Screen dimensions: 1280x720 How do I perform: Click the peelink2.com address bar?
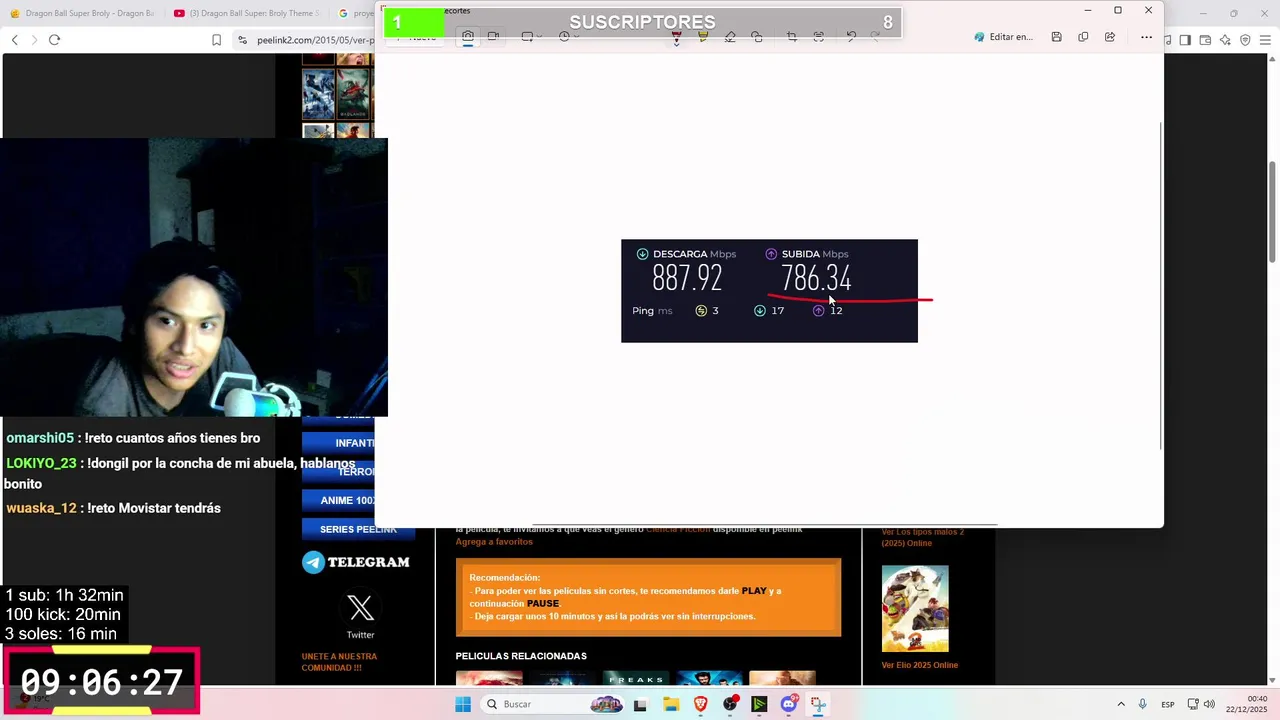pyautogui.click(x=315, y=40)
